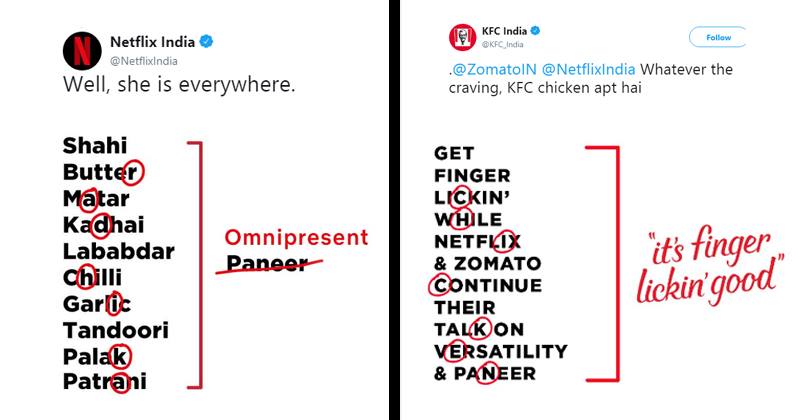
Task: Click the word "Lababdar" in the paneer list
Action: pos(118,250)
